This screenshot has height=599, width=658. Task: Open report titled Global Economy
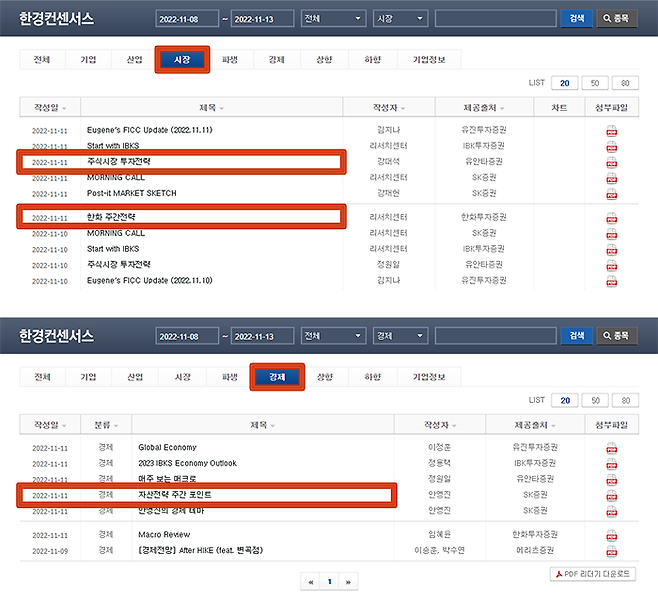tap(167, 447)
